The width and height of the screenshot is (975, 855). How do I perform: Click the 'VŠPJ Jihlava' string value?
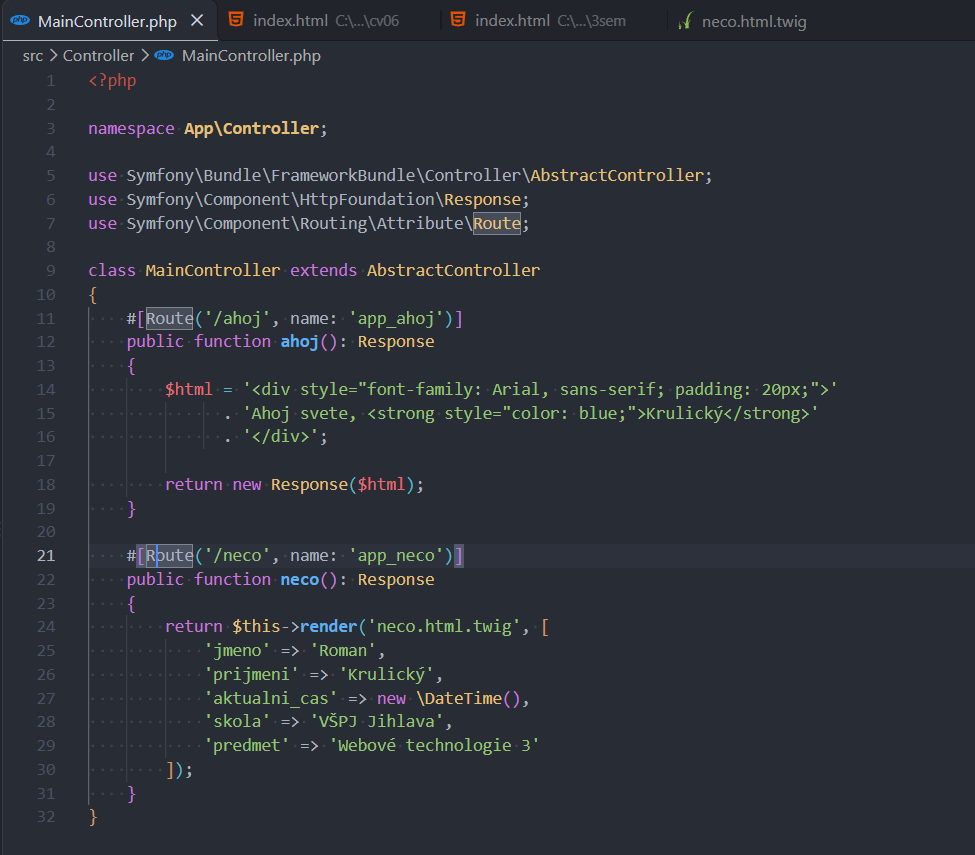pos(376,721)
